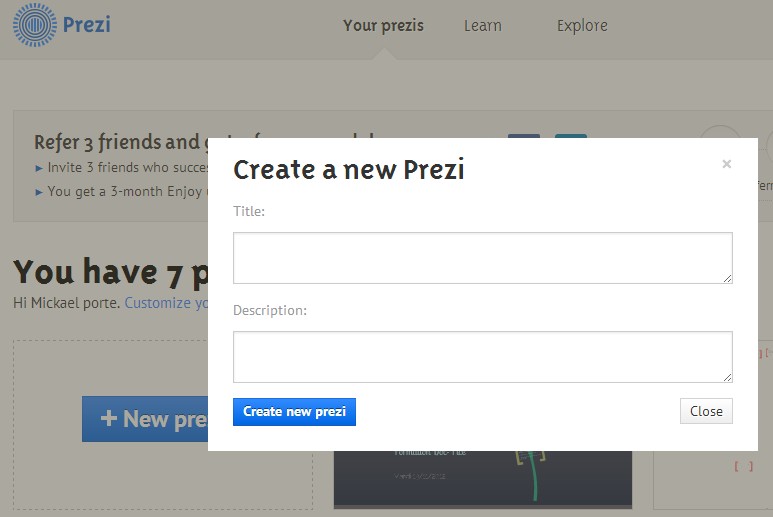Click the Prezi circular logo icon
The image size is (773, 517).
35,25
